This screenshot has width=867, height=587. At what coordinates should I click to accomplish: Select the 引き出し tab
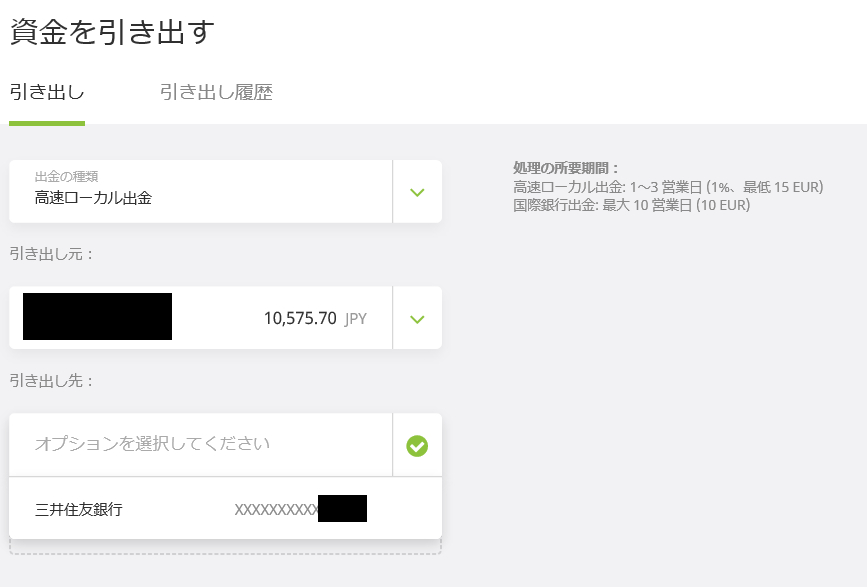click(47, 92)
